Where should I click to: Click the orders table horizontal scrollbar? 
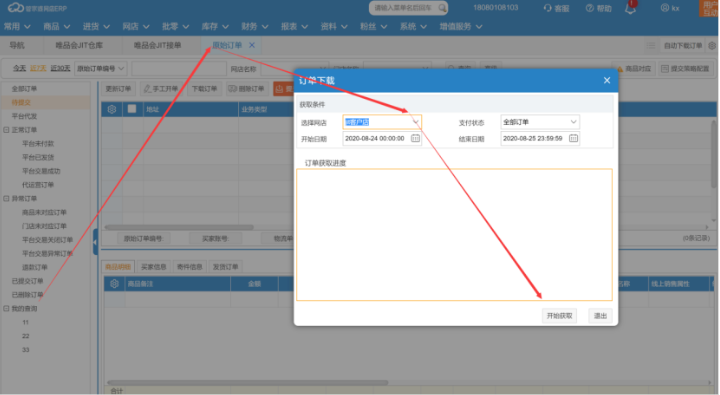[x=179, y=227]
